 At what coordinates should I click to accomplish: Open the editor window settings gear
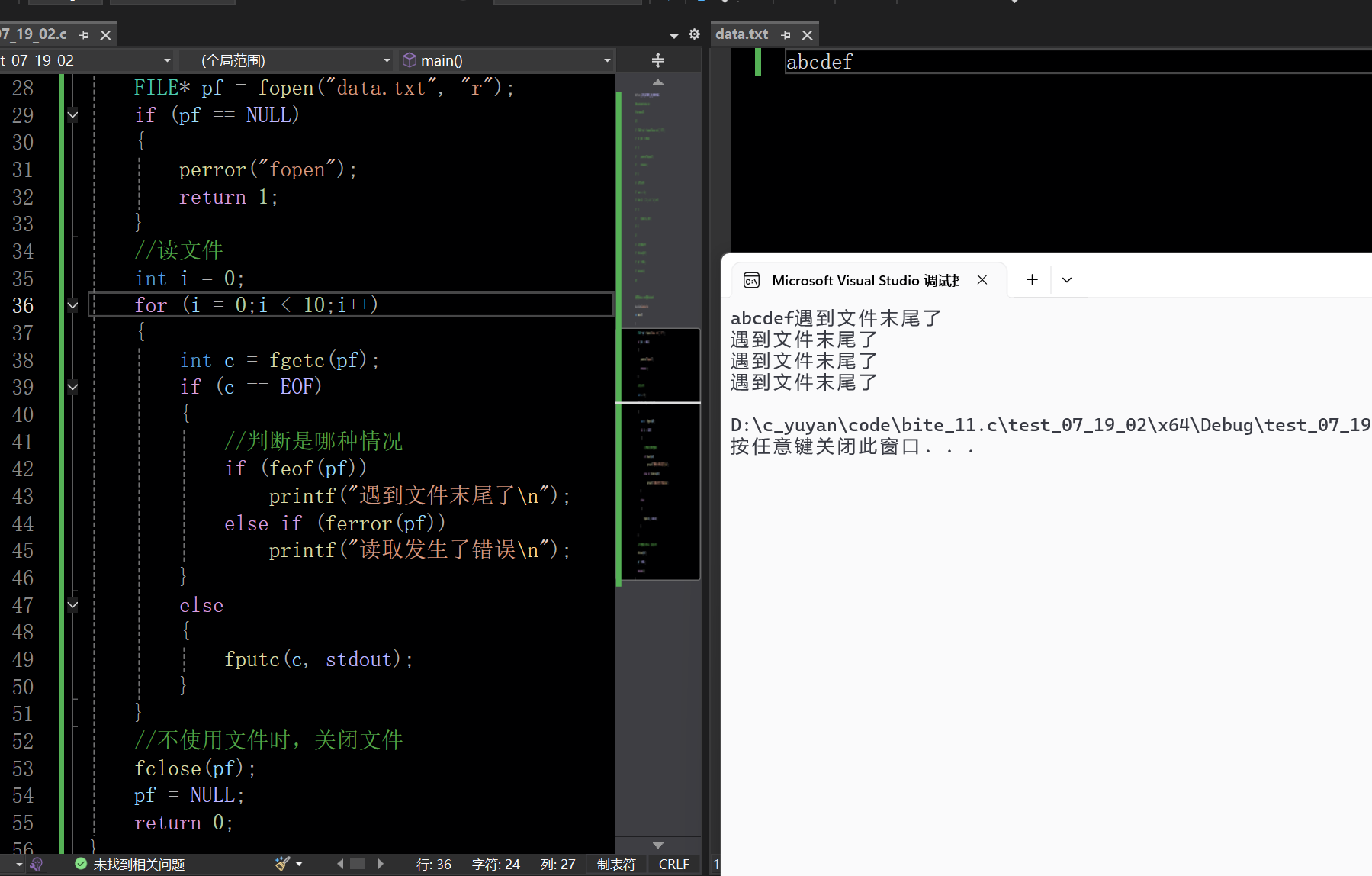(x=694, y=34)
